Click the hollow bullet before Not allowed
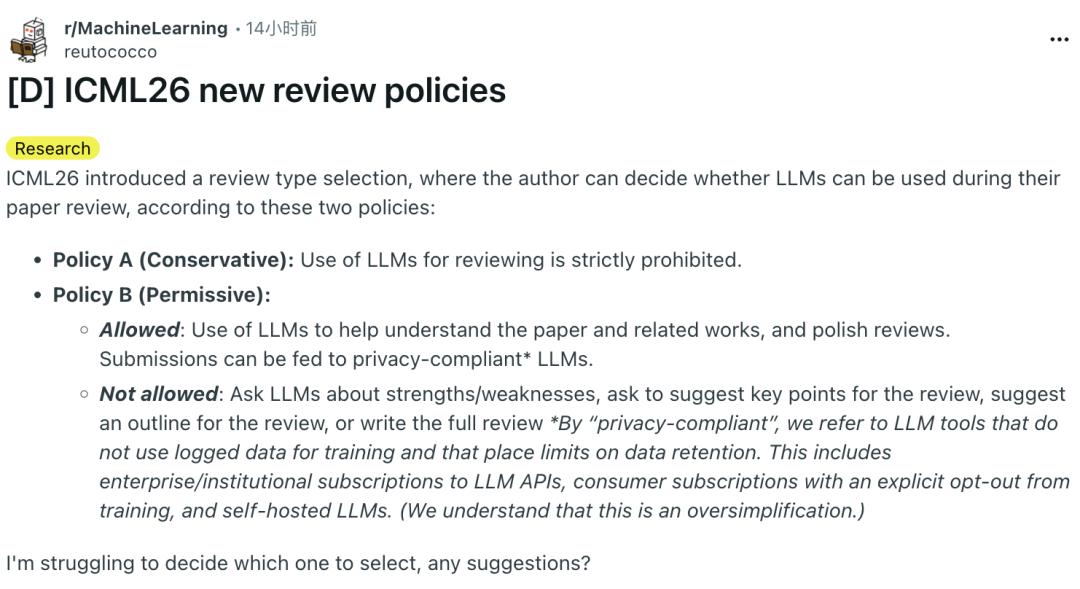Screen dimensions: 1080x589 84,394
